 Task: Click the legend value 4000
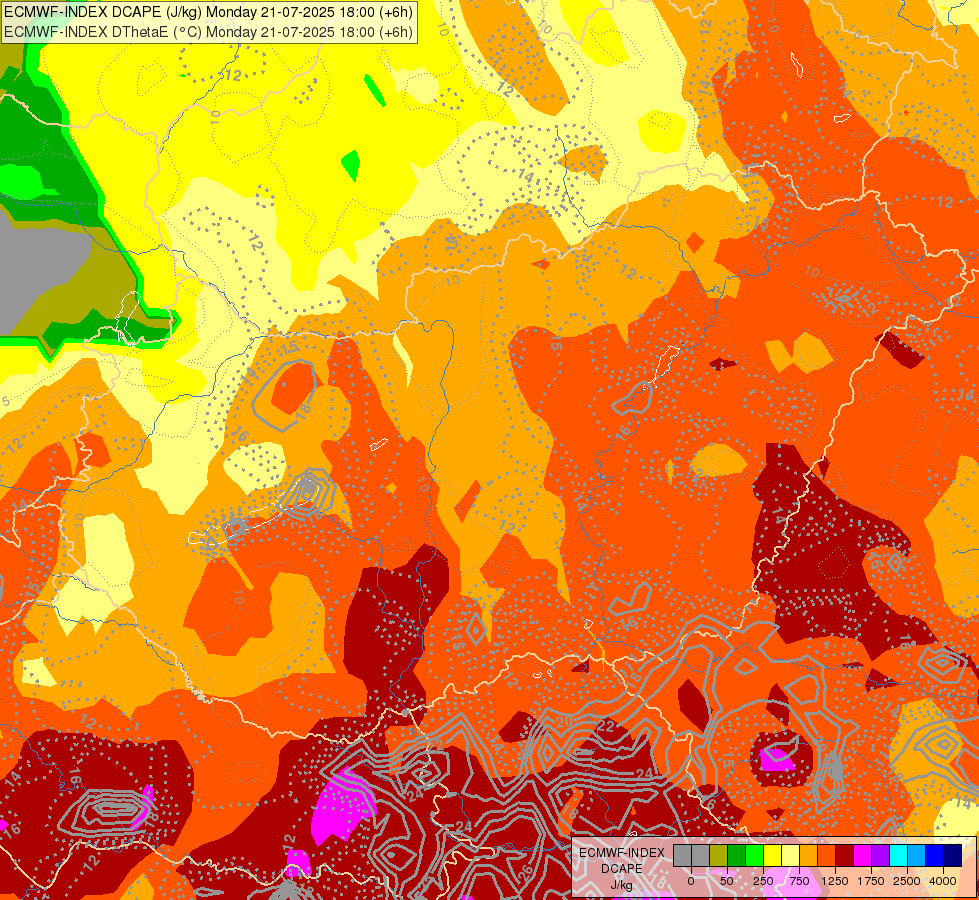pyautogui.click(x=943, y=881)
